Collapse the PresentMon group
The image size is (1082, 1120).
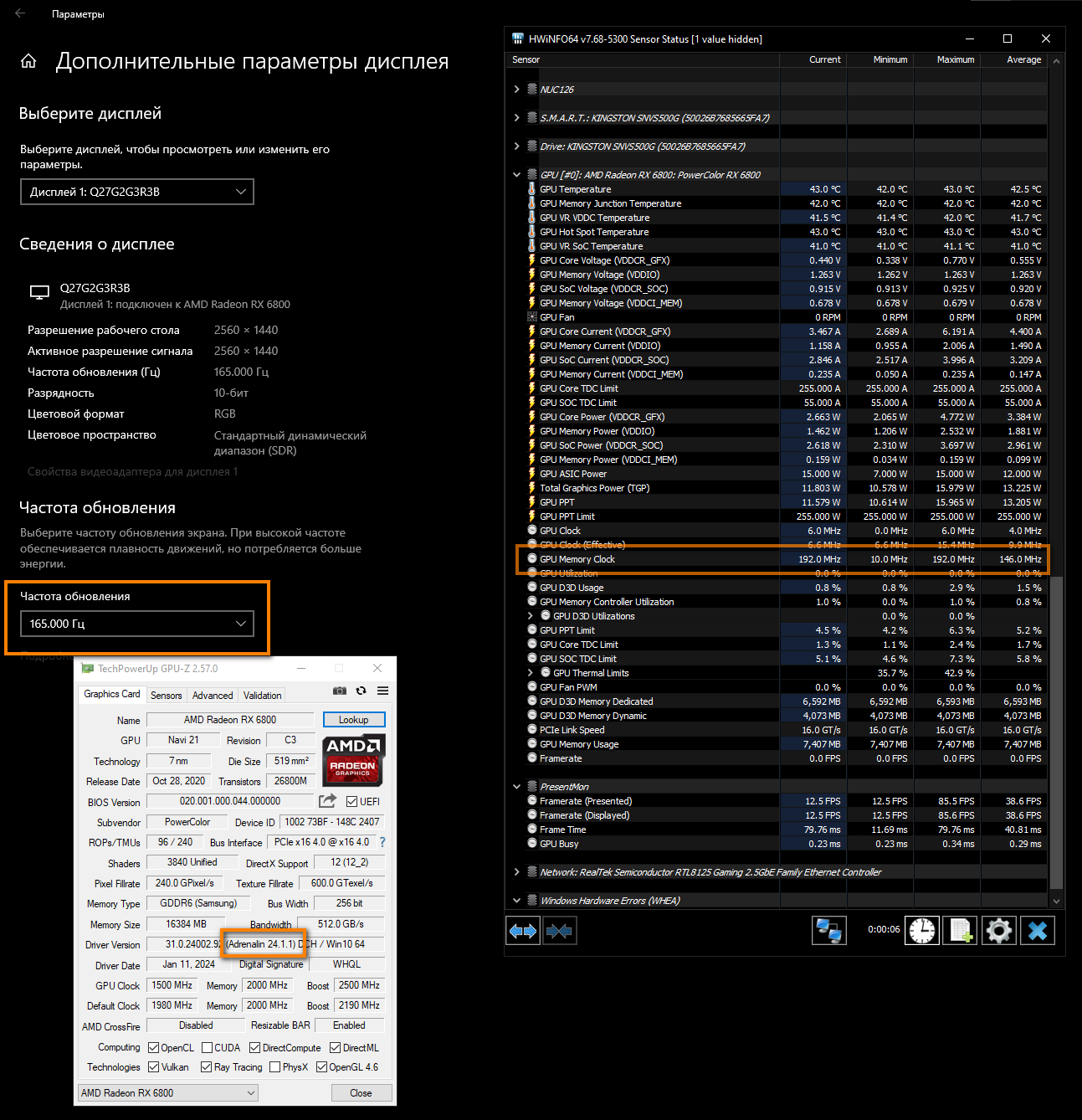point(517,787)
